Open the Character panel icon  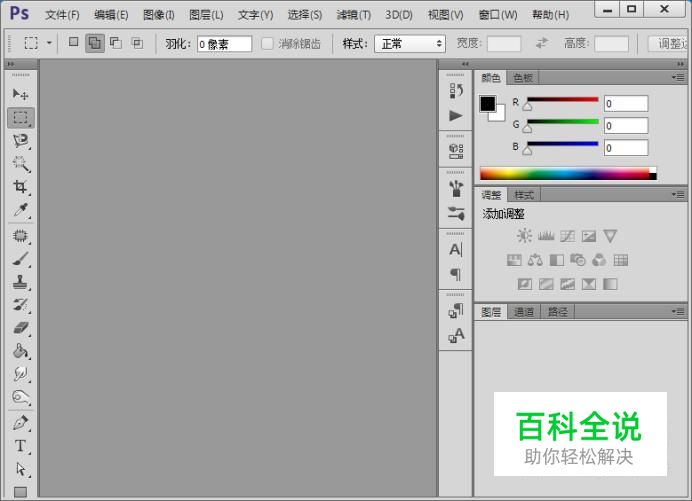455,250
